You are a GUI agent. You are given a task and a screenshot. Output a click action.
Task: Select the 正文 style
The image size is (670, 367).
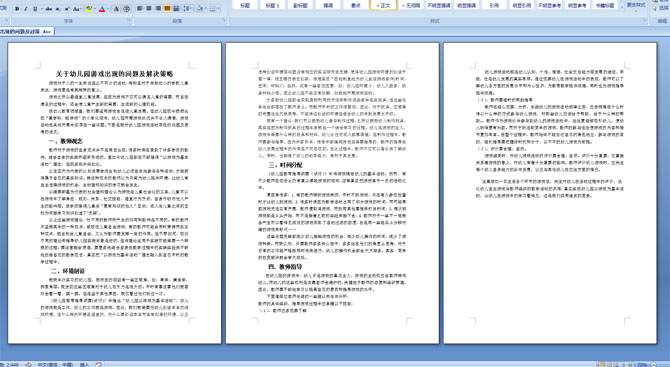(383, 5)
